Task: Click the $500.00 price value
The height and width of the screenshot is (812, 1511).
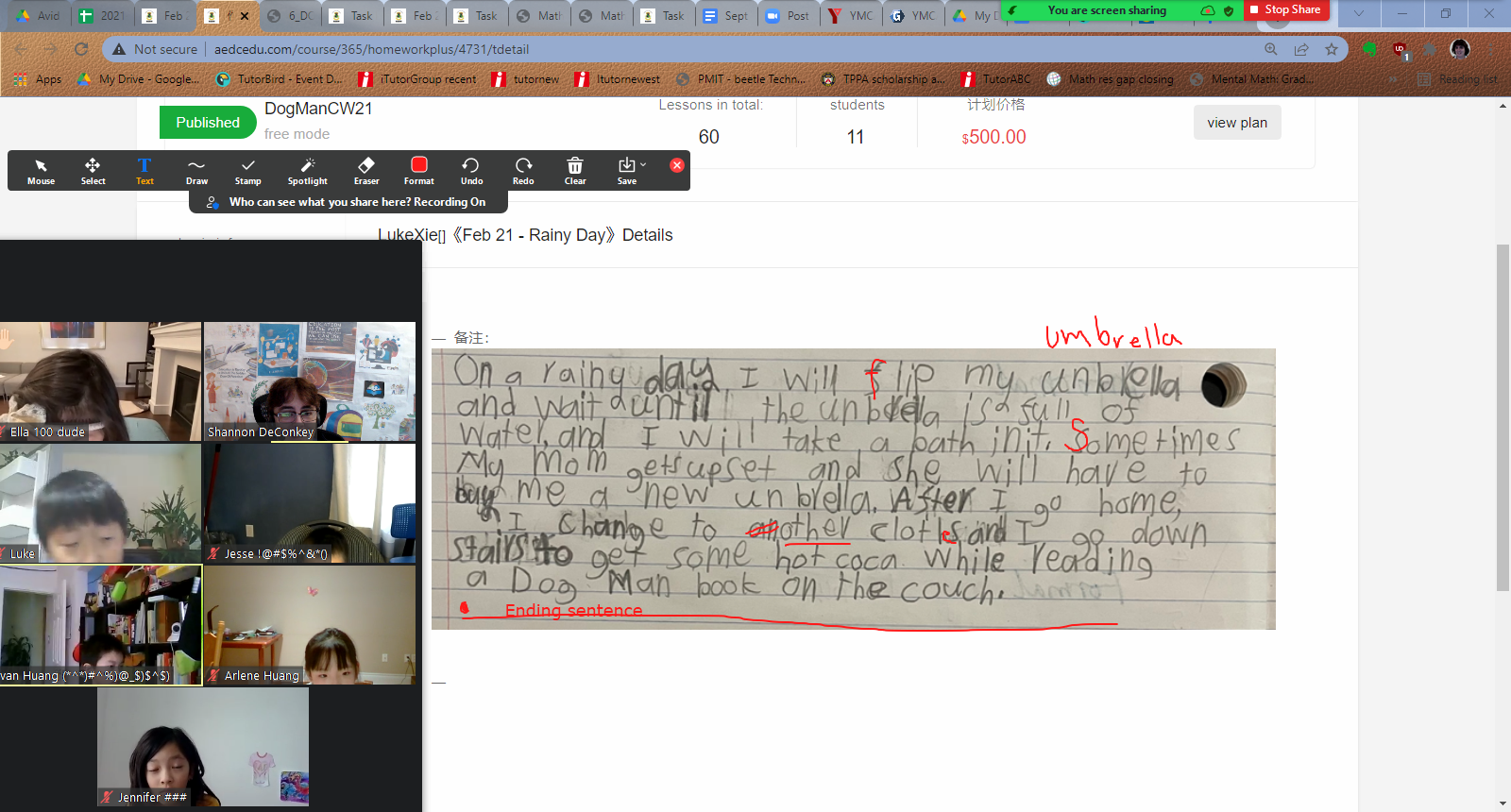Action: point(994,137)
